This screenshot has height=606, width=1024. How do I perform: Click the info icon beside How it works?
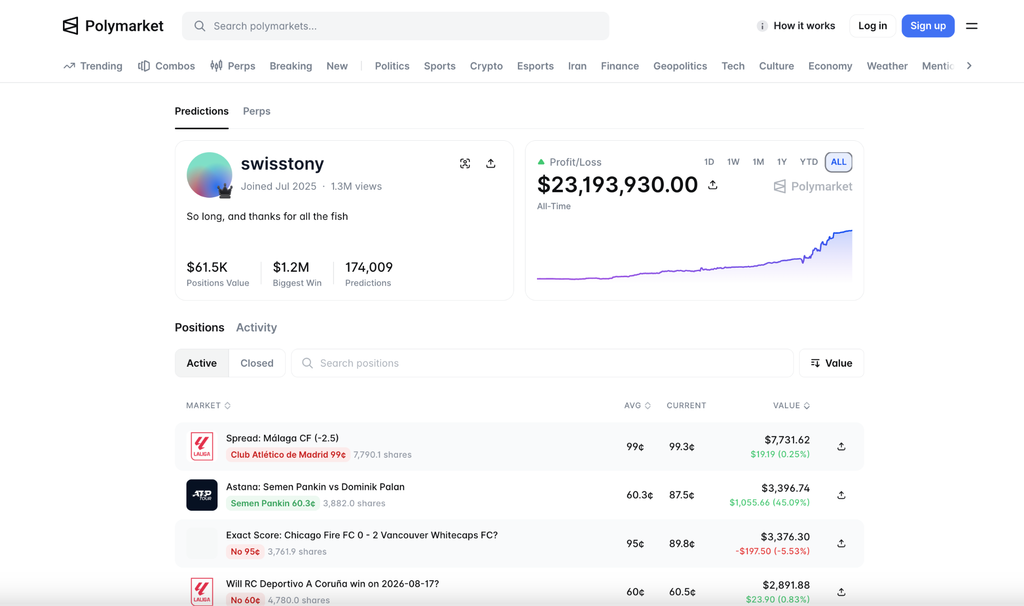[761, 26]
